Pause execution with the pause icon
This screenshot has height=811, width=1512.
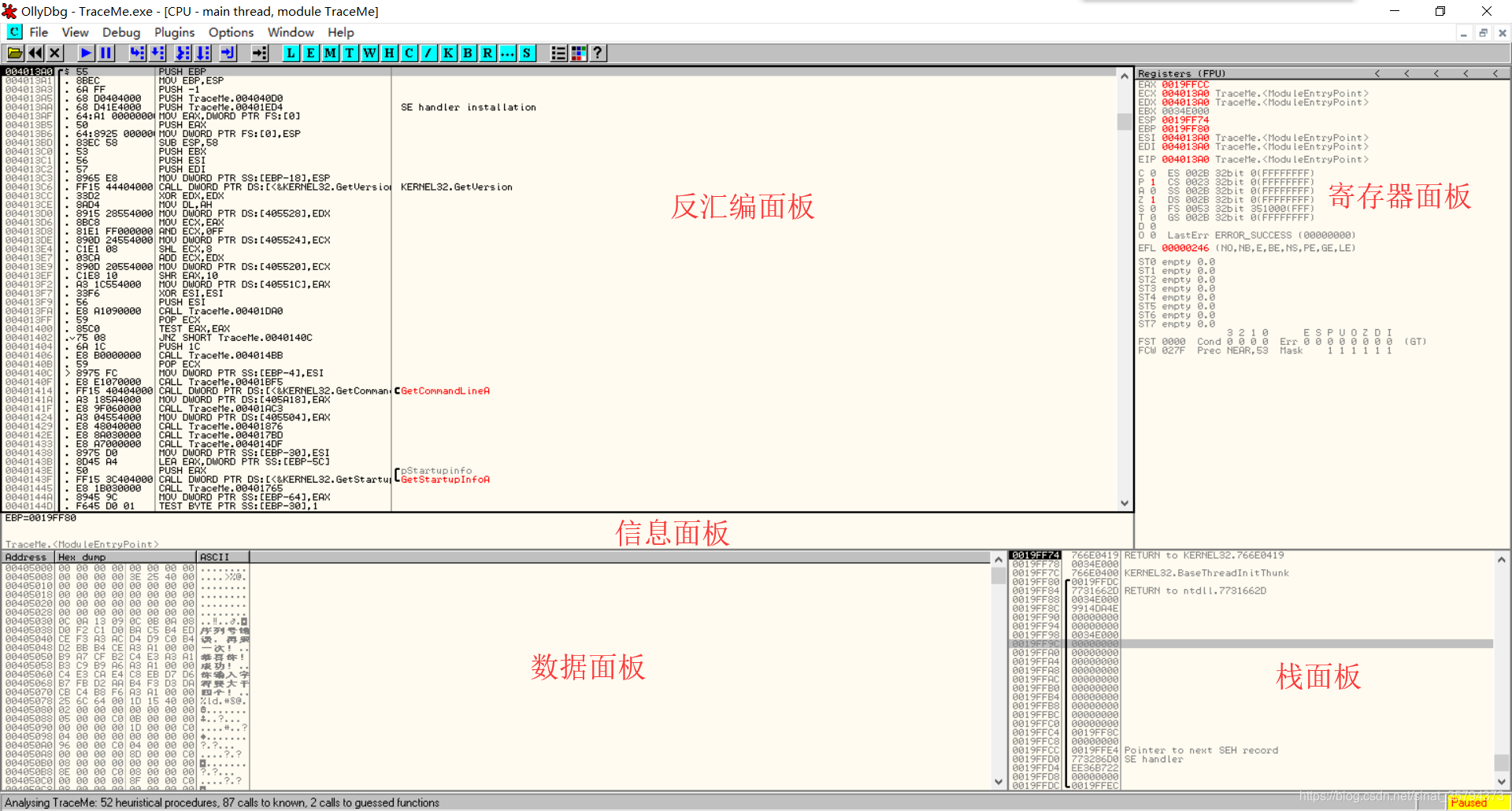[106, 53]
